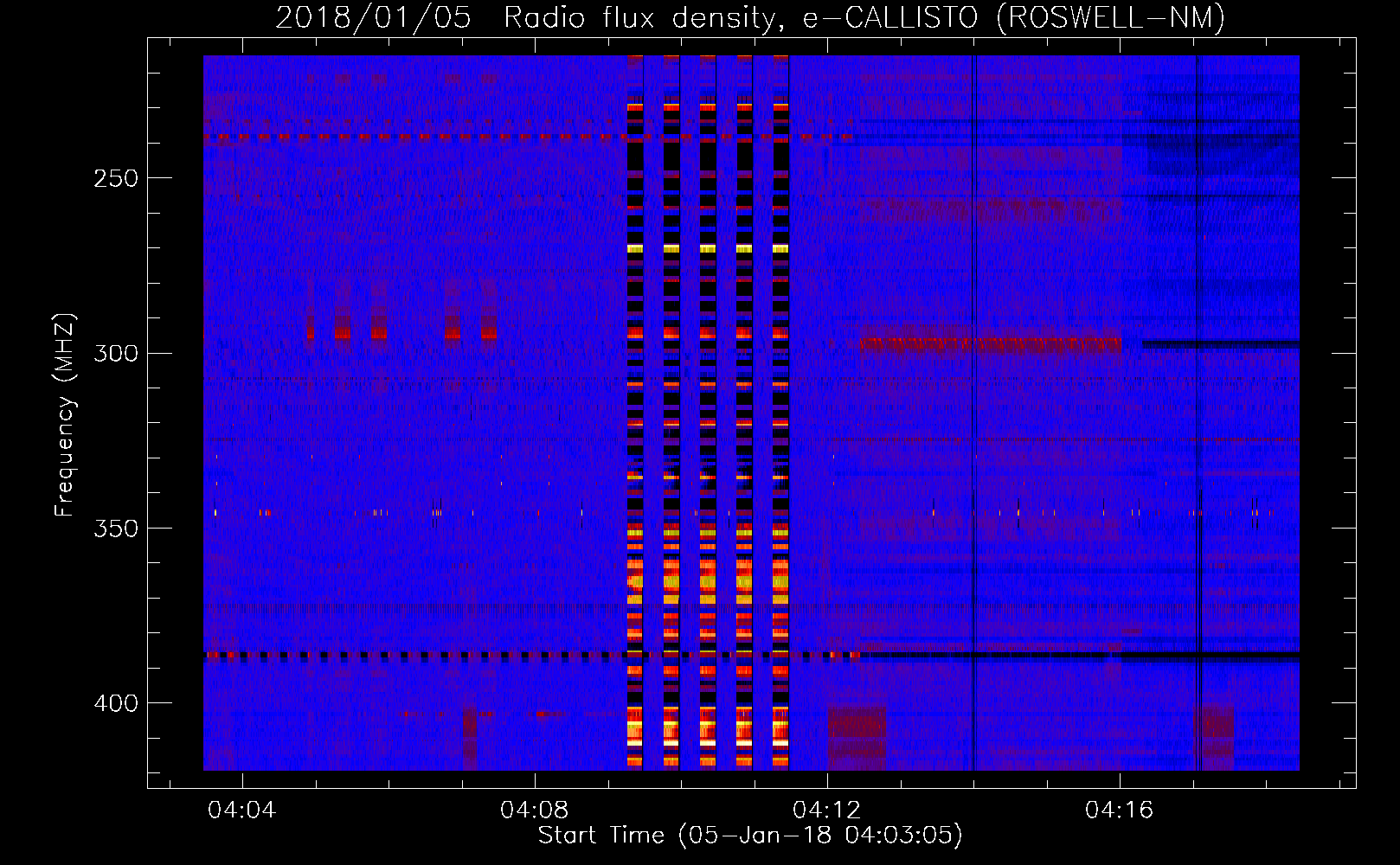This screenshot has width=1400, height=865.
Task: Click the 300 frequency tick label
Action: pyautogui.click(x=116, y=353)
